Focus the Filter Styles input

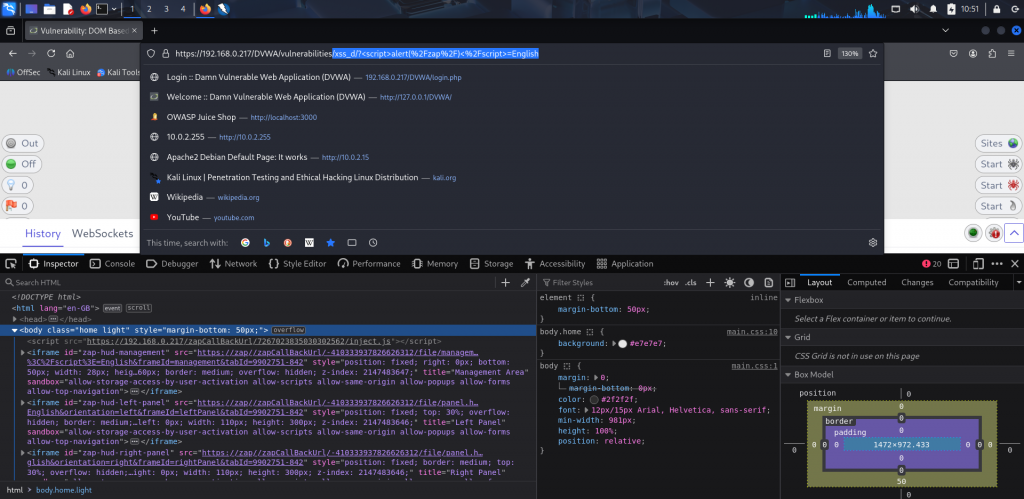pos(601,283)
